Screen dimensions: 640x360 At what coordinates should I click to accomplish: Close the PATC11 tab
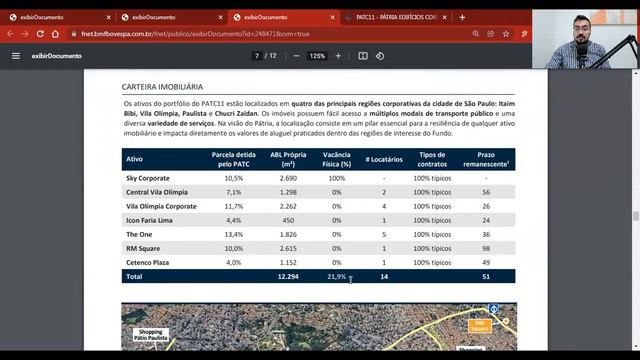tap(444, 18)
